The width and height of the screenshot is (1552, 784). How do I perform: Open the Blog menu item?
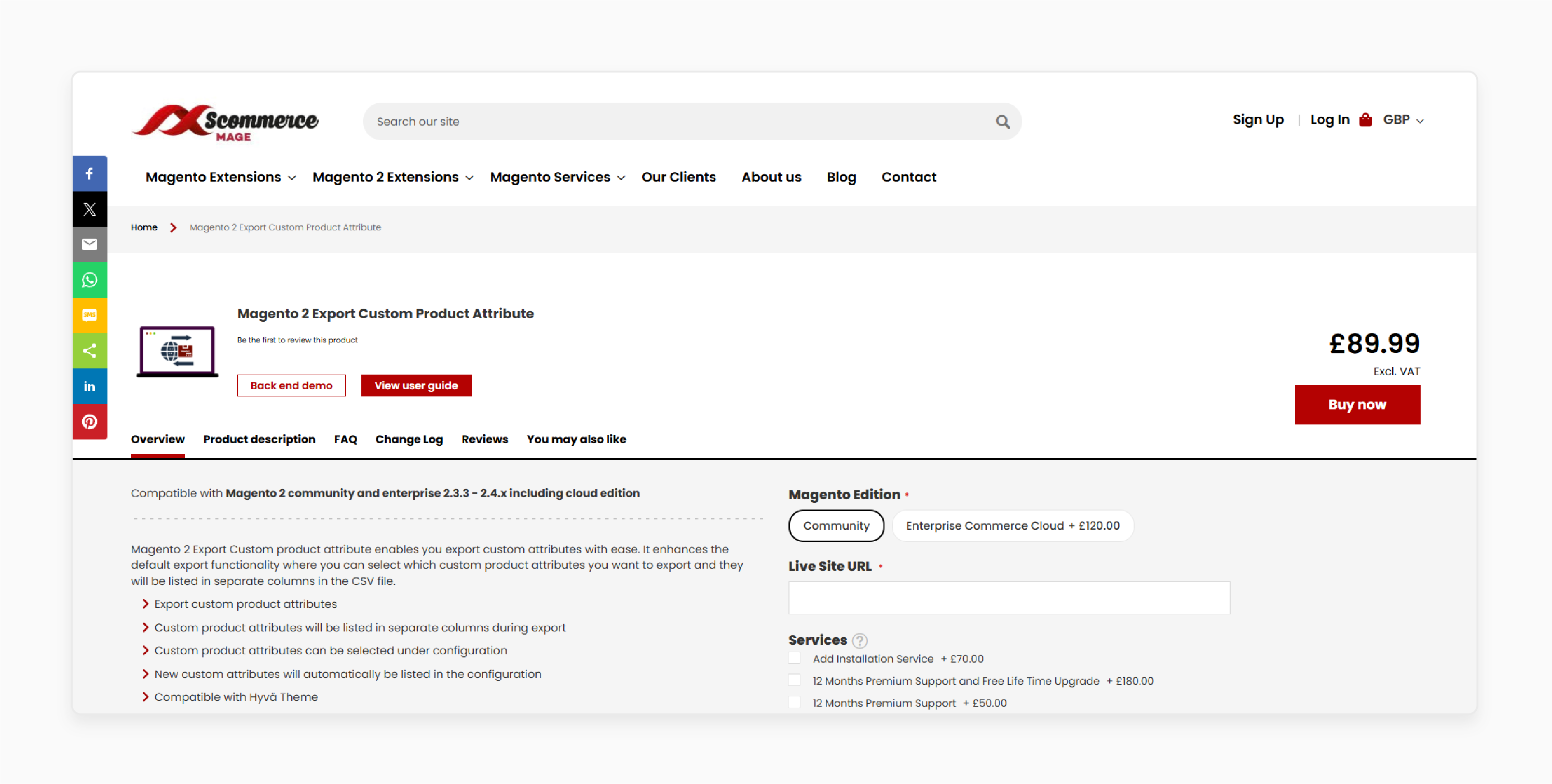pos(841,177)
